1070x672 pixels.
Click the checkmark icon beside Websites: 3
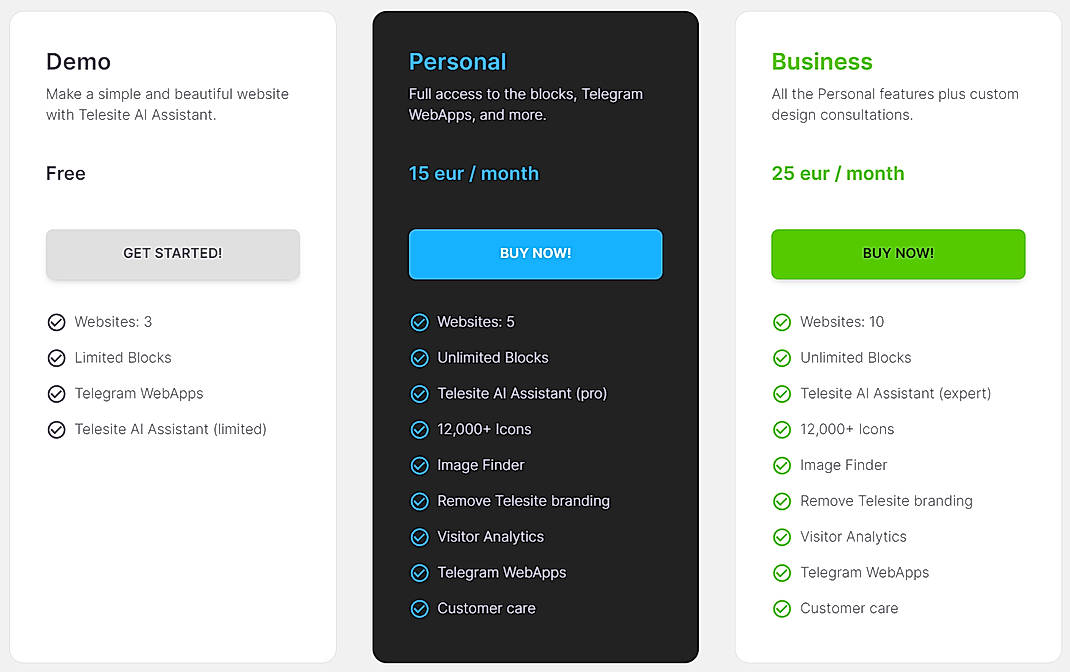[x=57, y=322]
